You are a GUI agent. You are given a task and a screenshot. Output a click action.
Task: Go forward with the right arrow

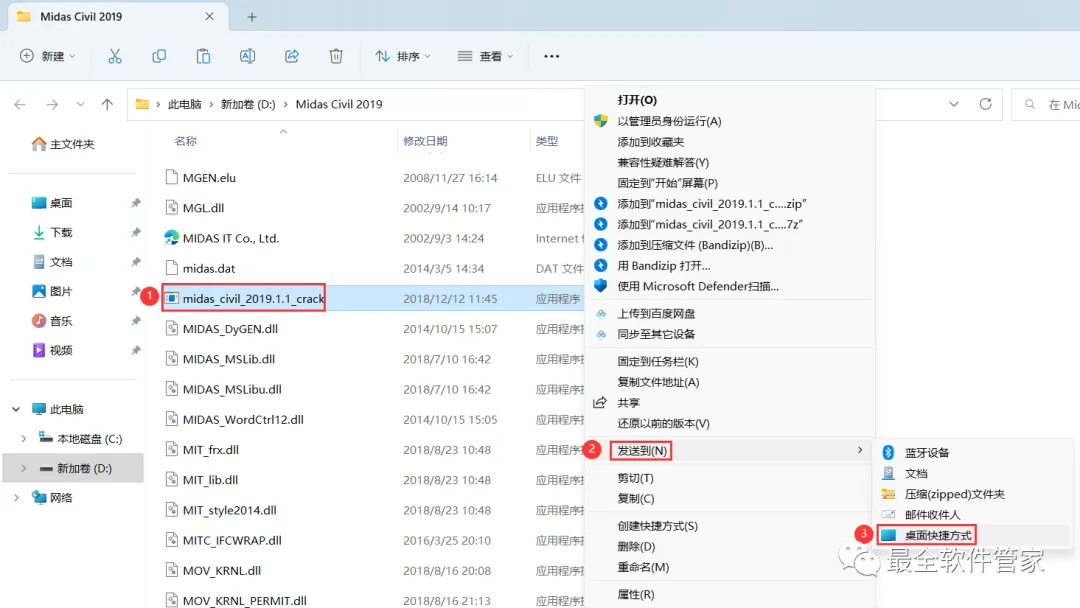(52, 105)
